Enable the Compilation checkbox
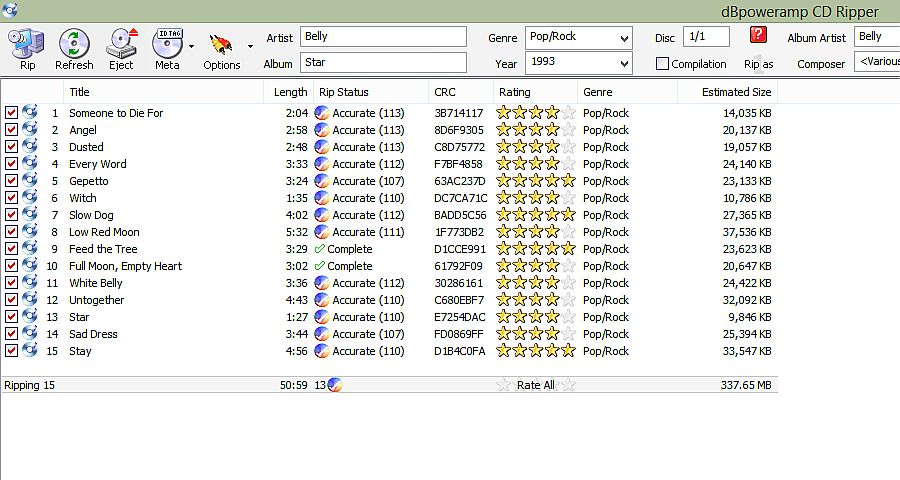Screen dimensions: 900x480 click(662, 64)
